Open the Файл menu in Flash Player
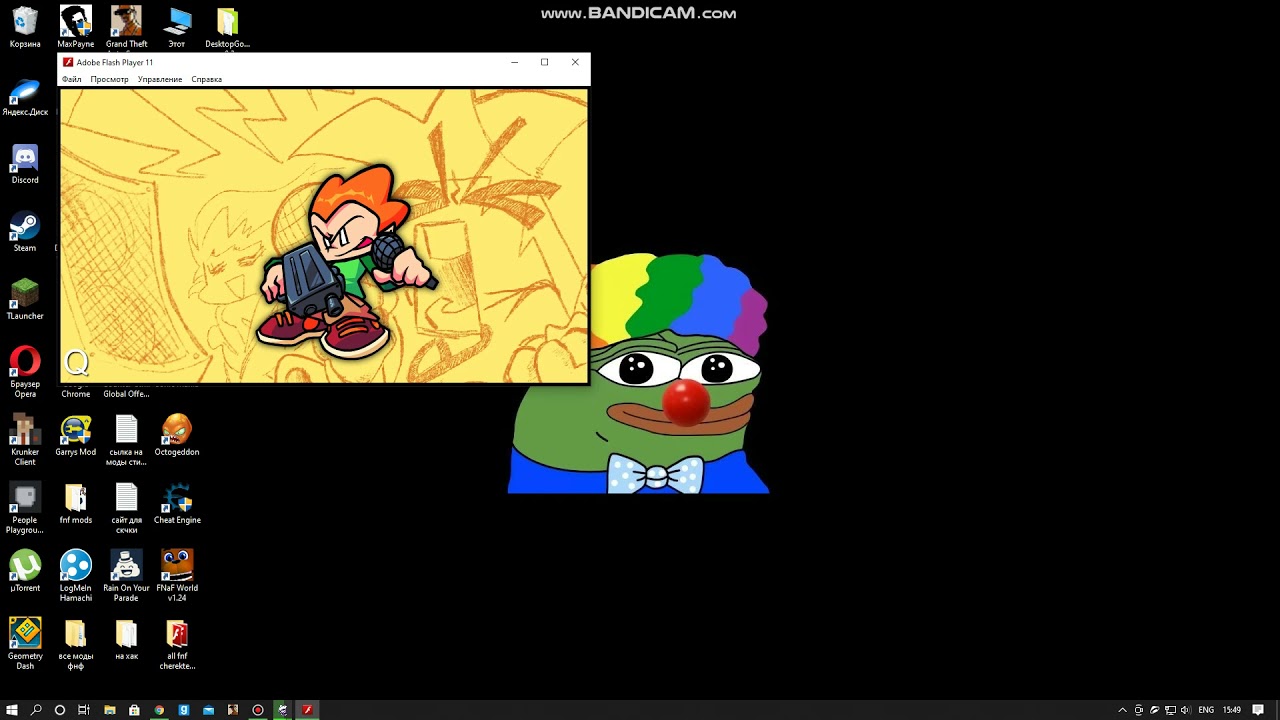The width and height of the screenshot is (1280, 720). (x=71, y=79)
